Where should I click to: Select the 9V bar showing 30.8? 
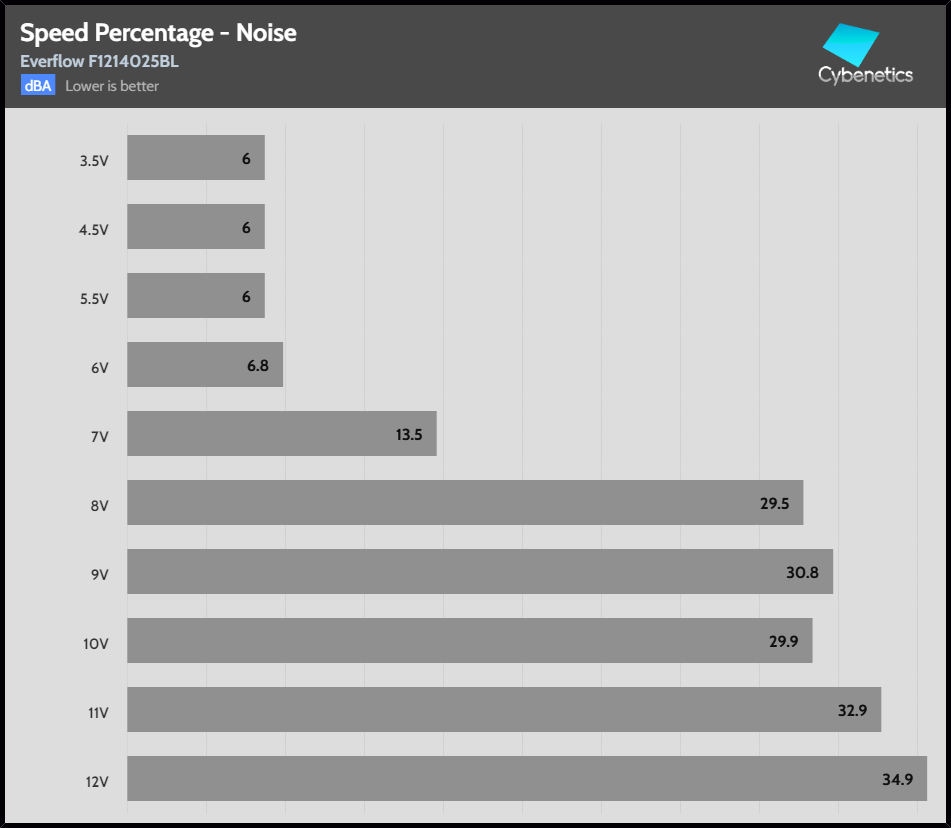[479, 572]
